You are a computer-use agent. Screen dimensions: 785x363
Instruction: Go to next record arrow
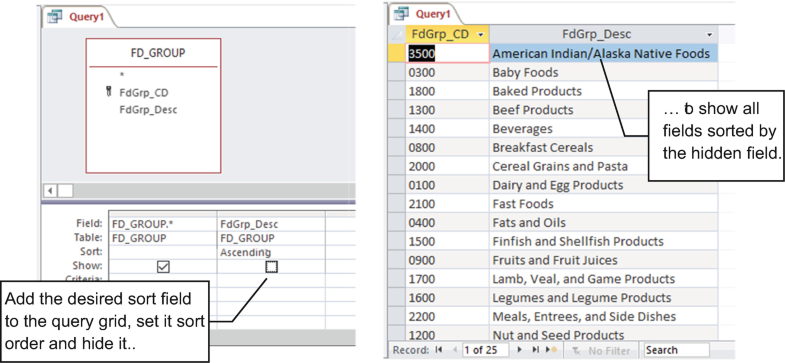520,350
